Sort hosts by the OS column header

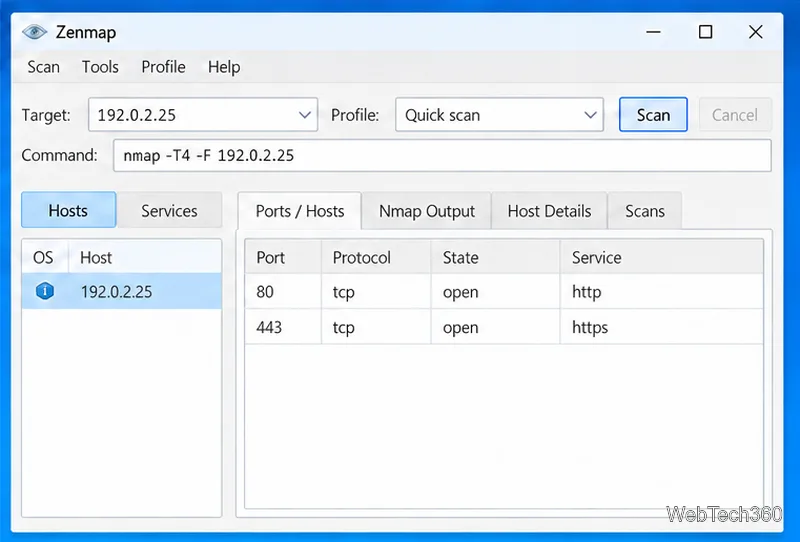(45, 257)
